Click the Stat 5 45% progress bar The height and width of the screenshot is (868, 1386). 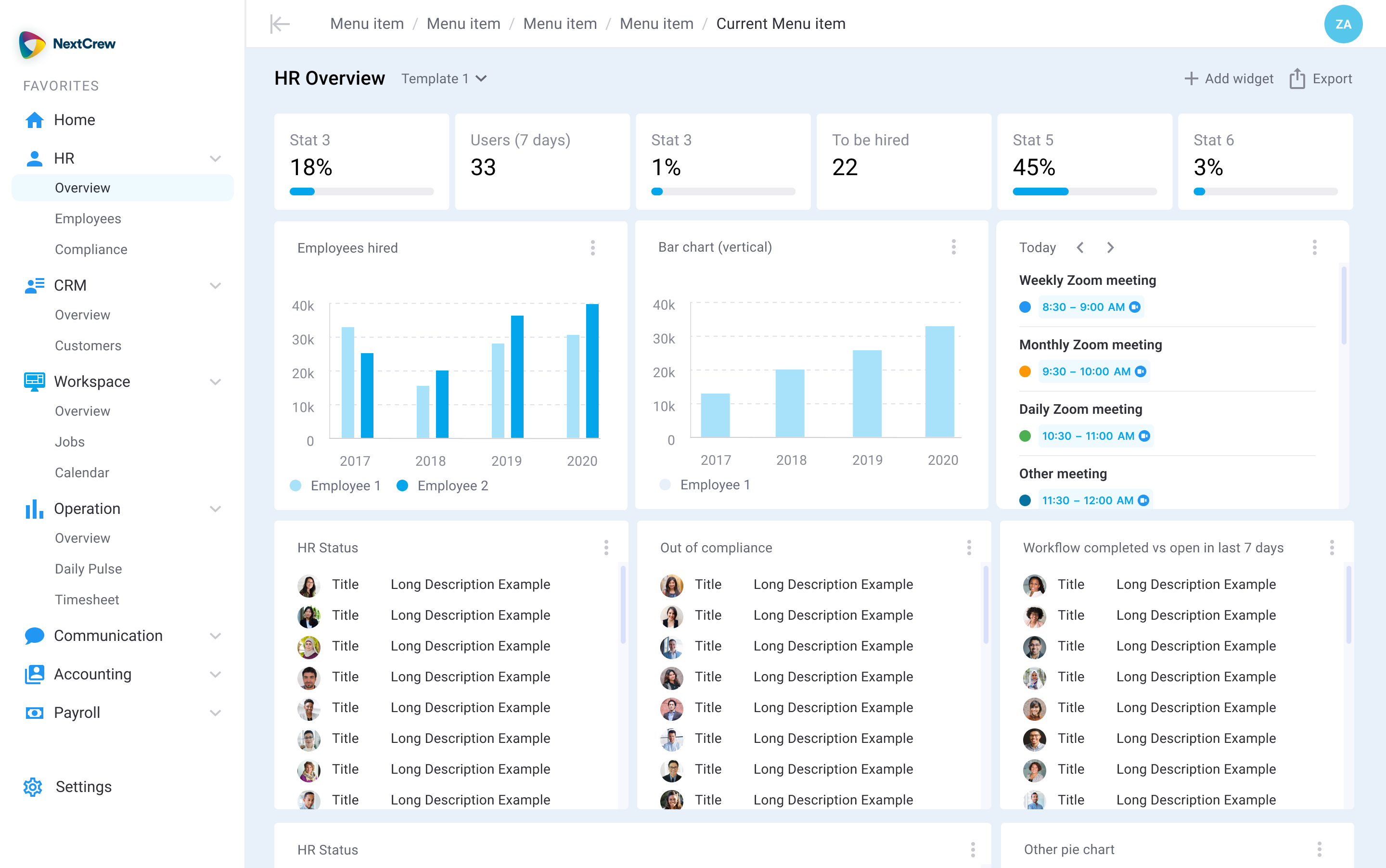click(x=1084, y=192)
